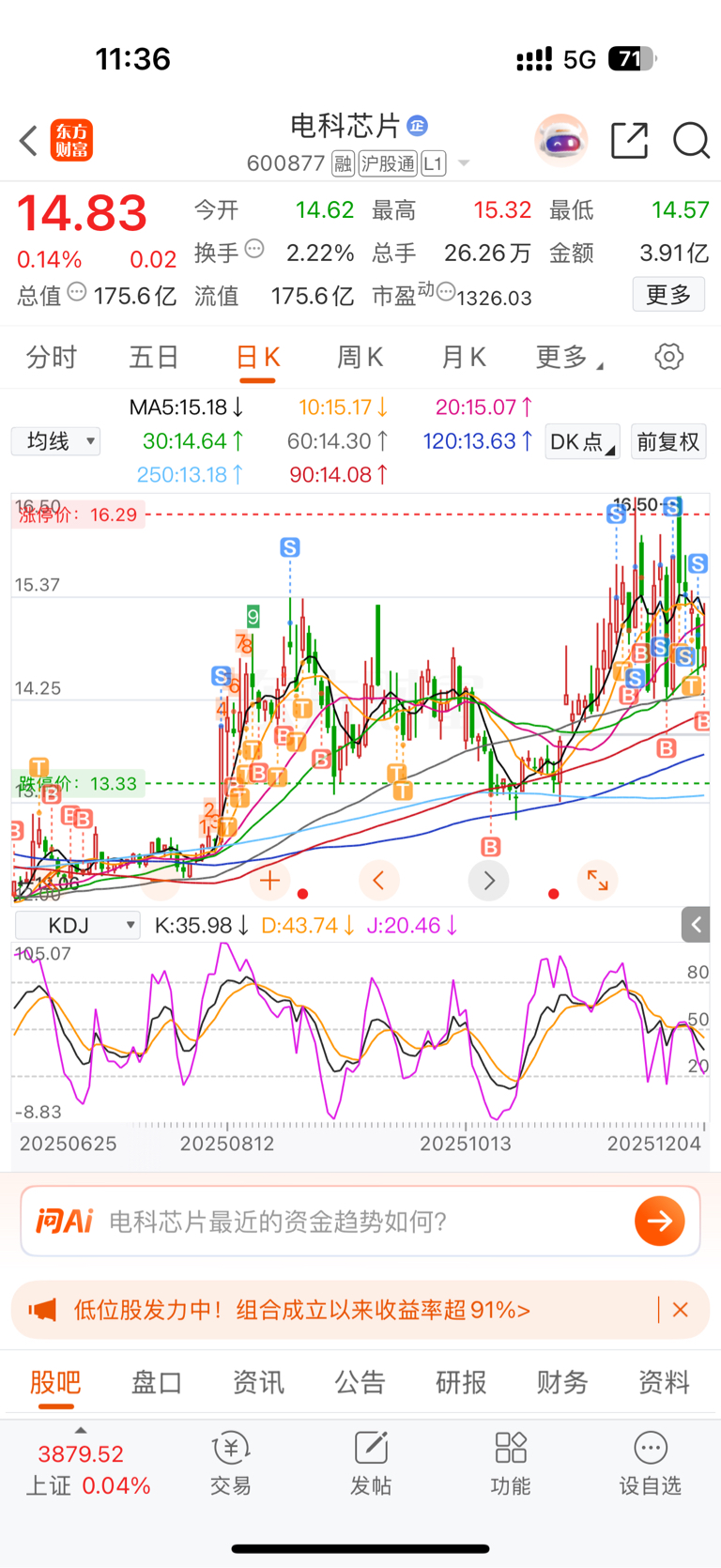Tap the battery indicator in status bar

(632, 59)
